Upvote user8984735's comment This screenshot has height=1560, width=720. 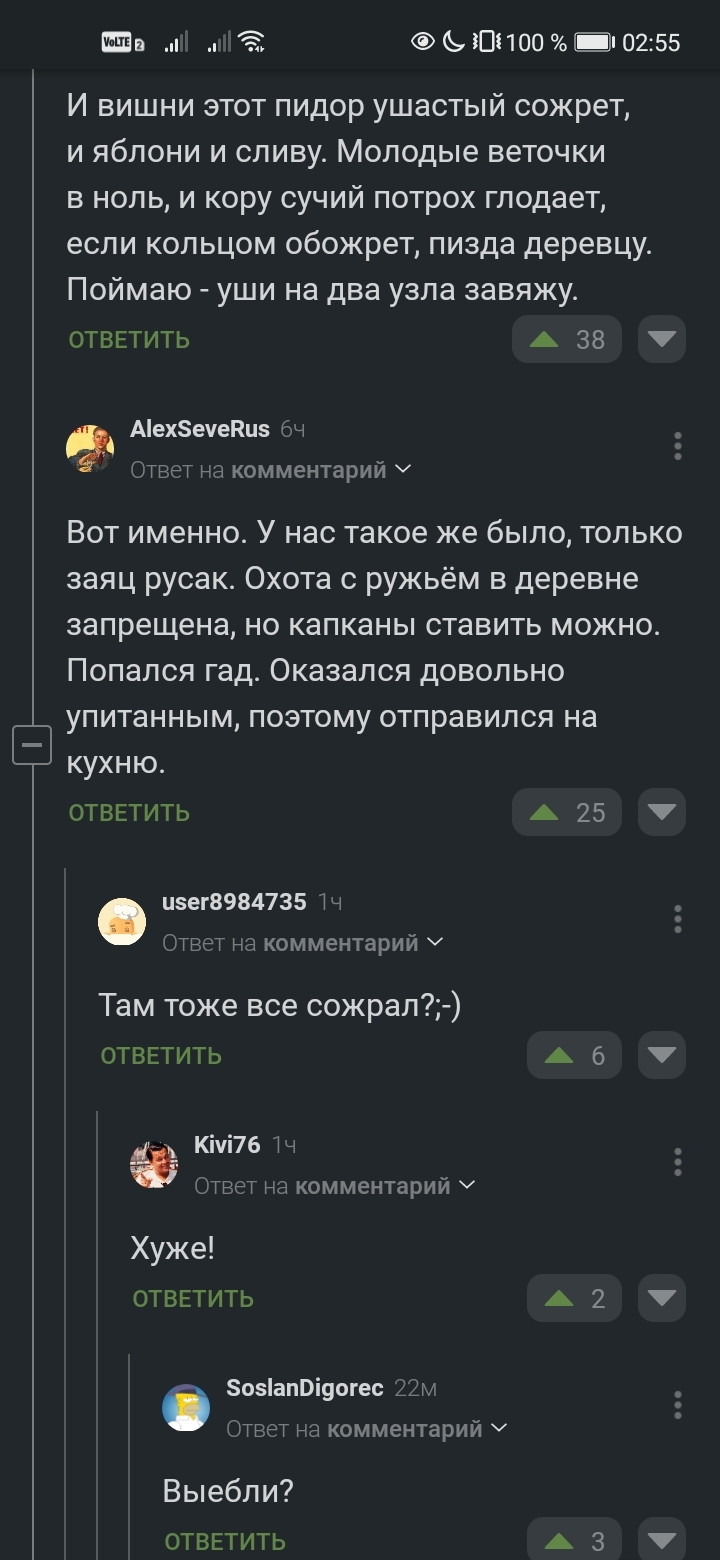[x=574, y=1055]
